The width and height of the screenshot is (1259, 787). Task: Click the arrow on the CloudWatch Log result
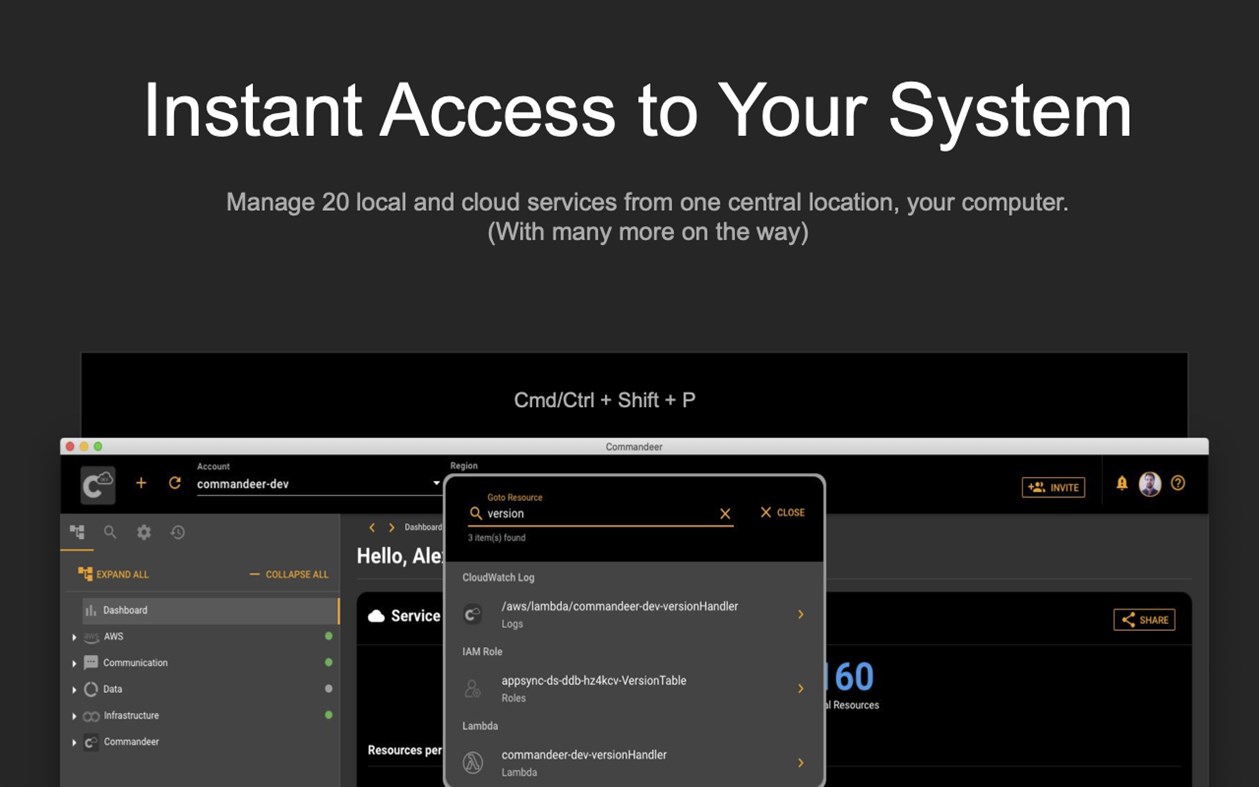(x=800, y=614)
